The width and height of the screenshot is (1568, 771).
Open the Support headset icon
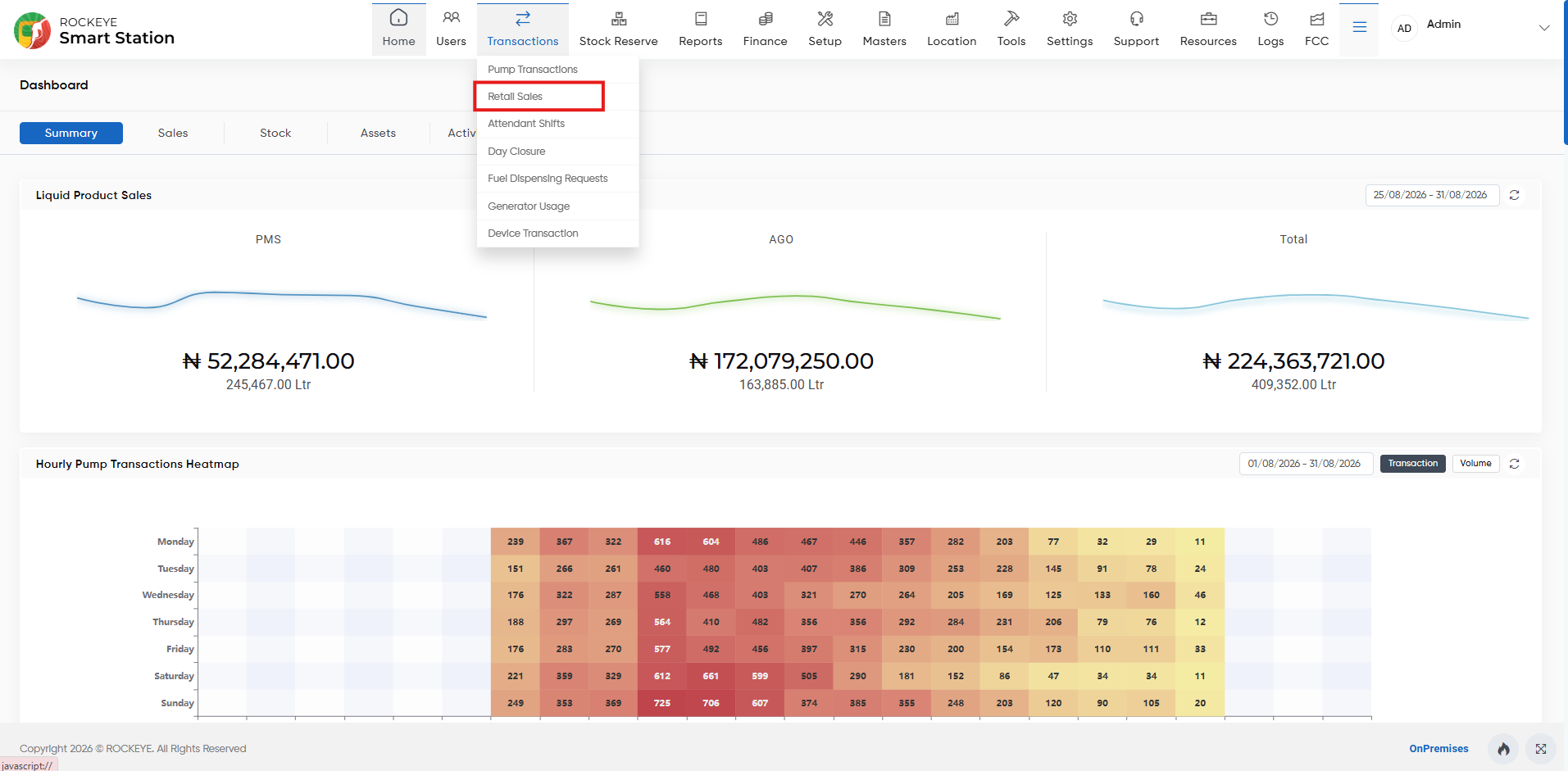click(x=1136, y=19)
